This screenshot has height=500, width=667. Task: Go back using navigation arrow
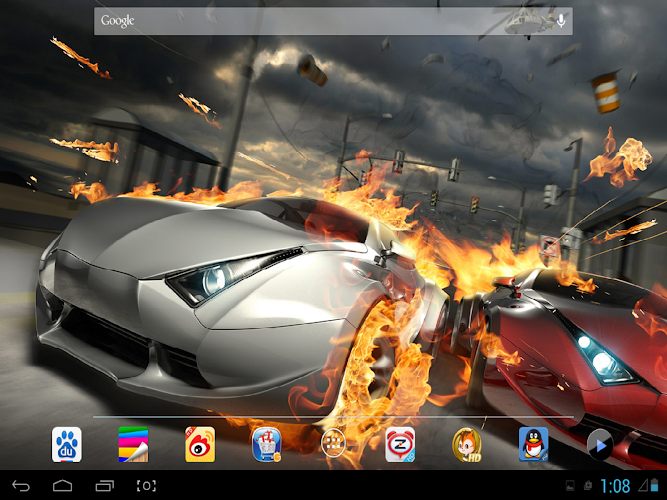(x=21, y=486)
